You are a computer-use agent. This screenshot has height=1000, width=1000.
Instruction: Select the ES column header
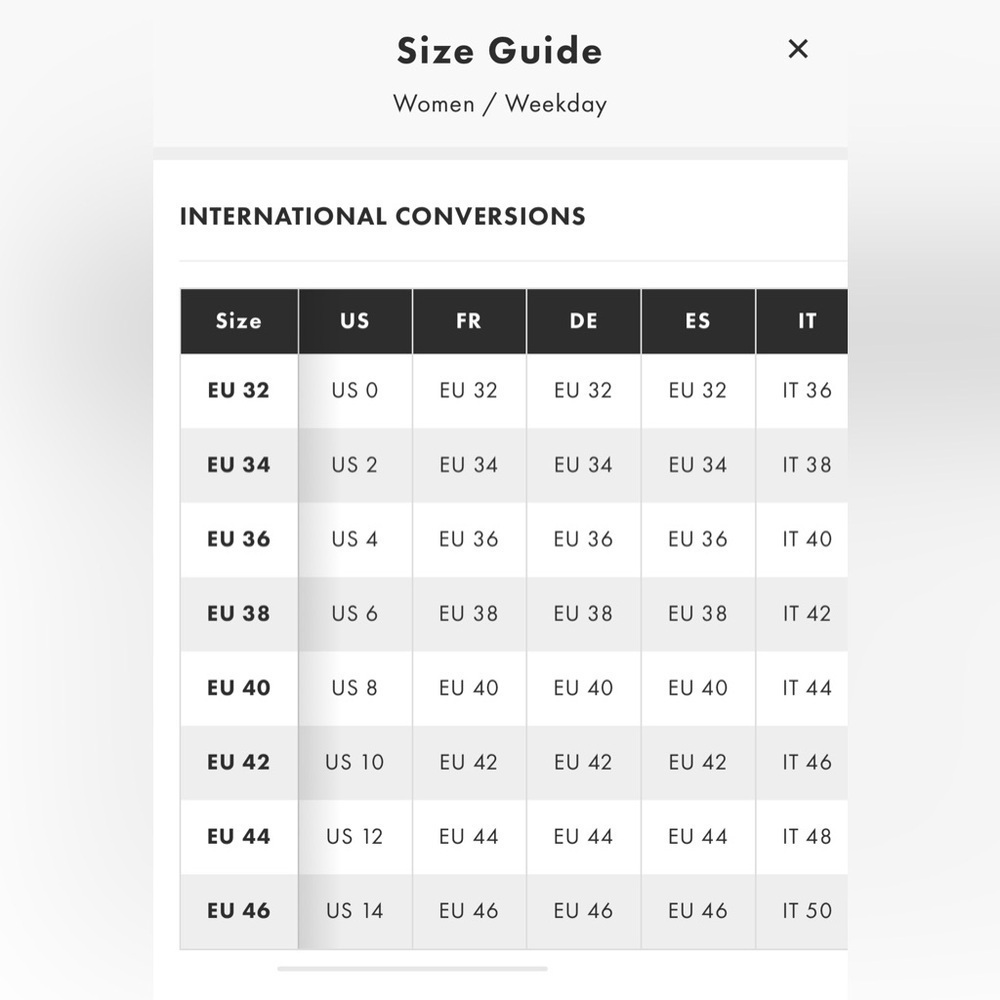point(698,321)
